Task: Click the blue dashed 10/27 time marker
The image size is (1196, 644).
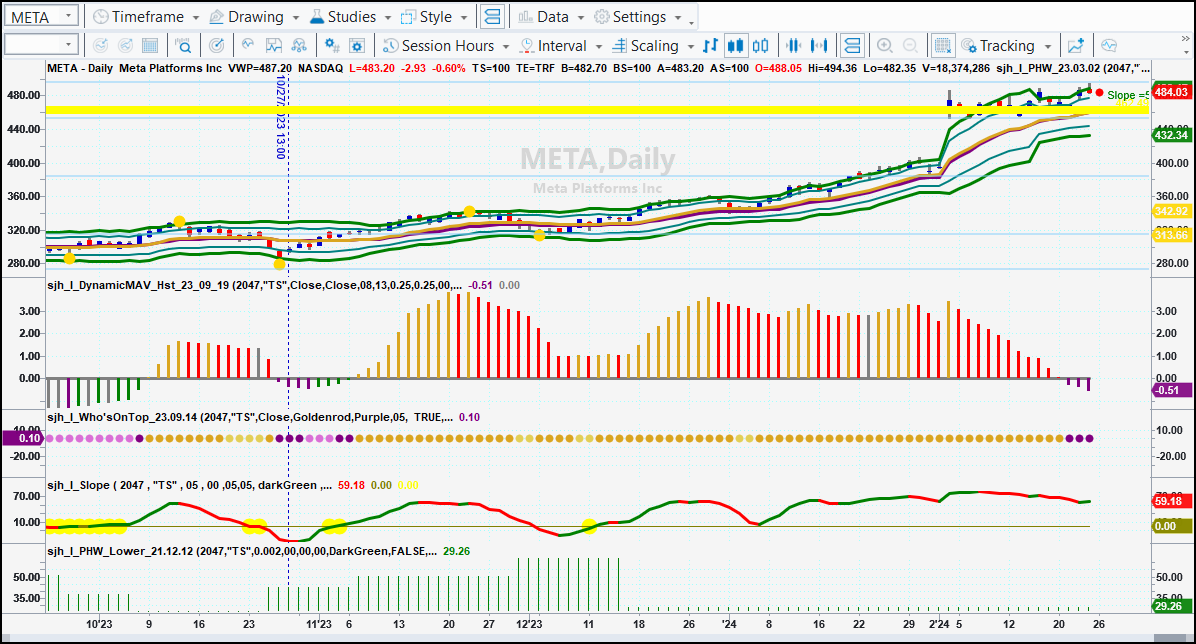Action: coord(281,117)
